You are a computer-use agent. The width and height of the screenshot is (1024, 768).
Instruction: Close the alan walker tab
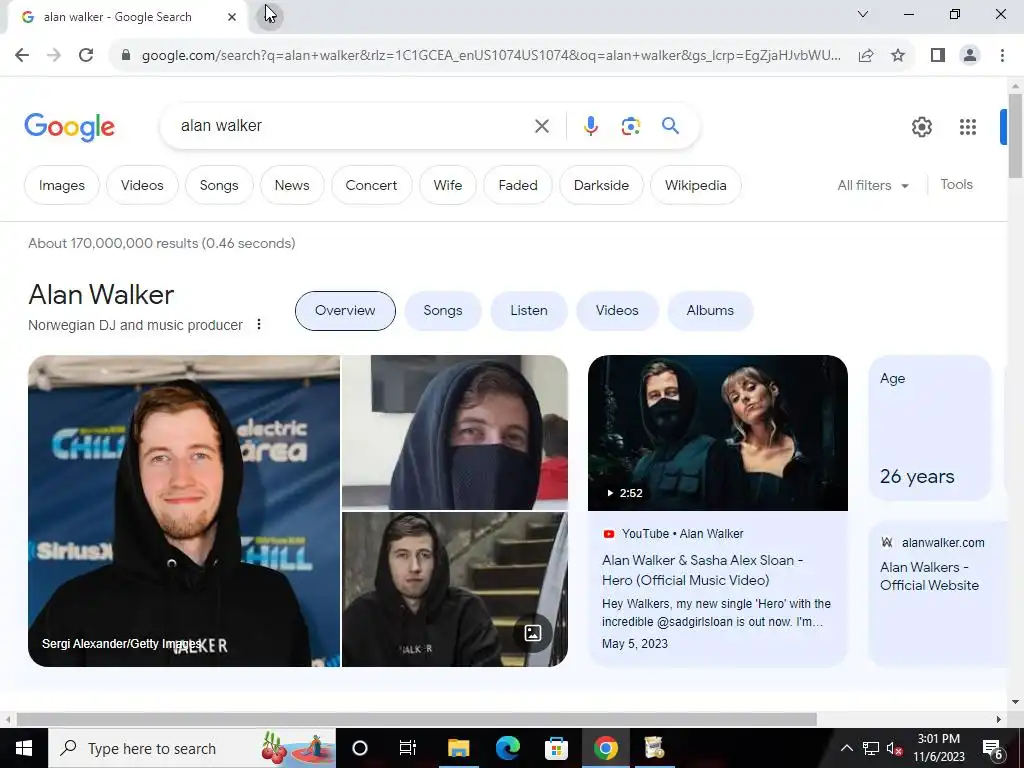pos(232,17)
